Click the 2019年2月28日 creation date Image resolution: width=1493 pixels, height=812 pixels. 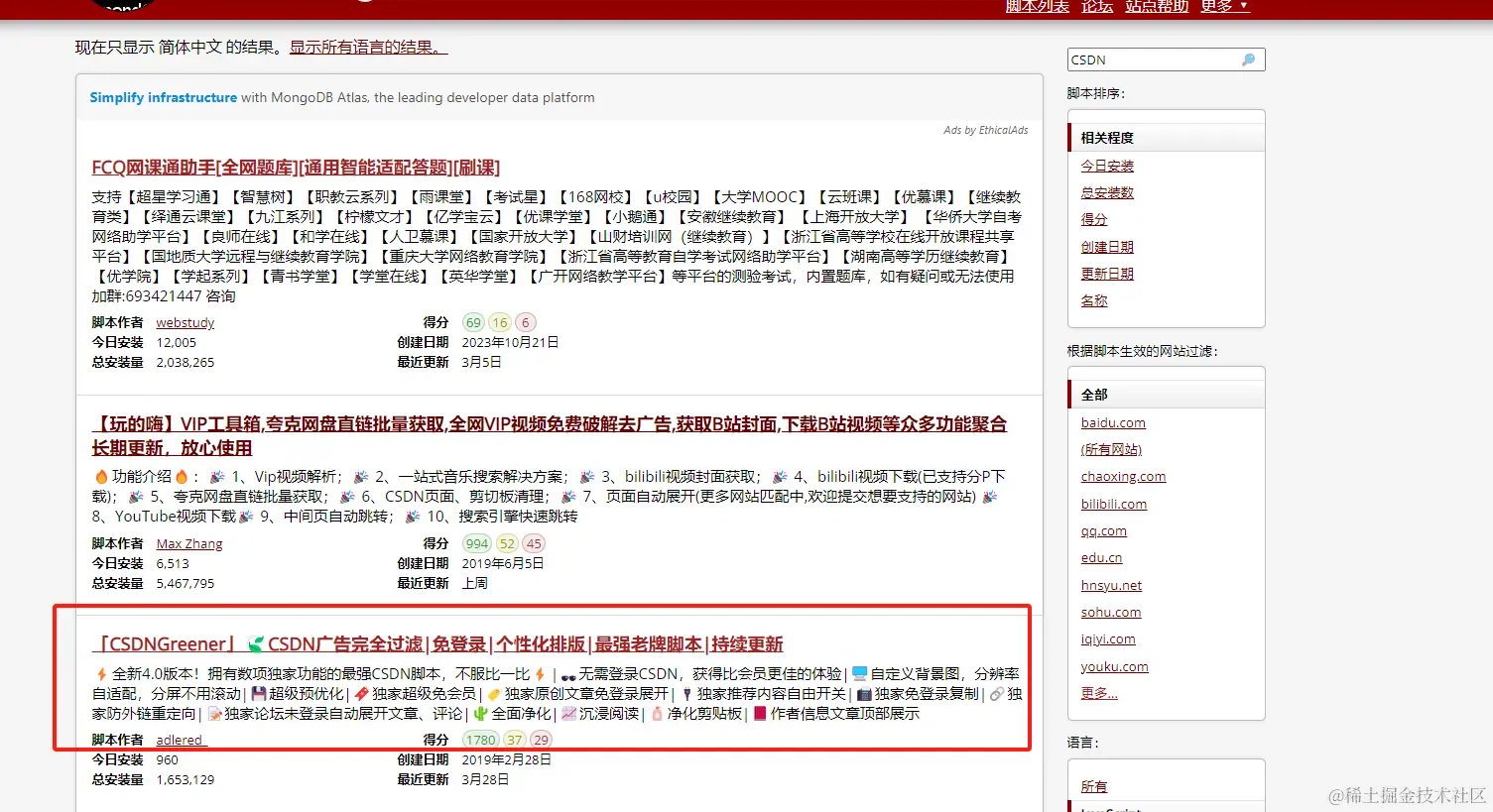tap(506, 759)
